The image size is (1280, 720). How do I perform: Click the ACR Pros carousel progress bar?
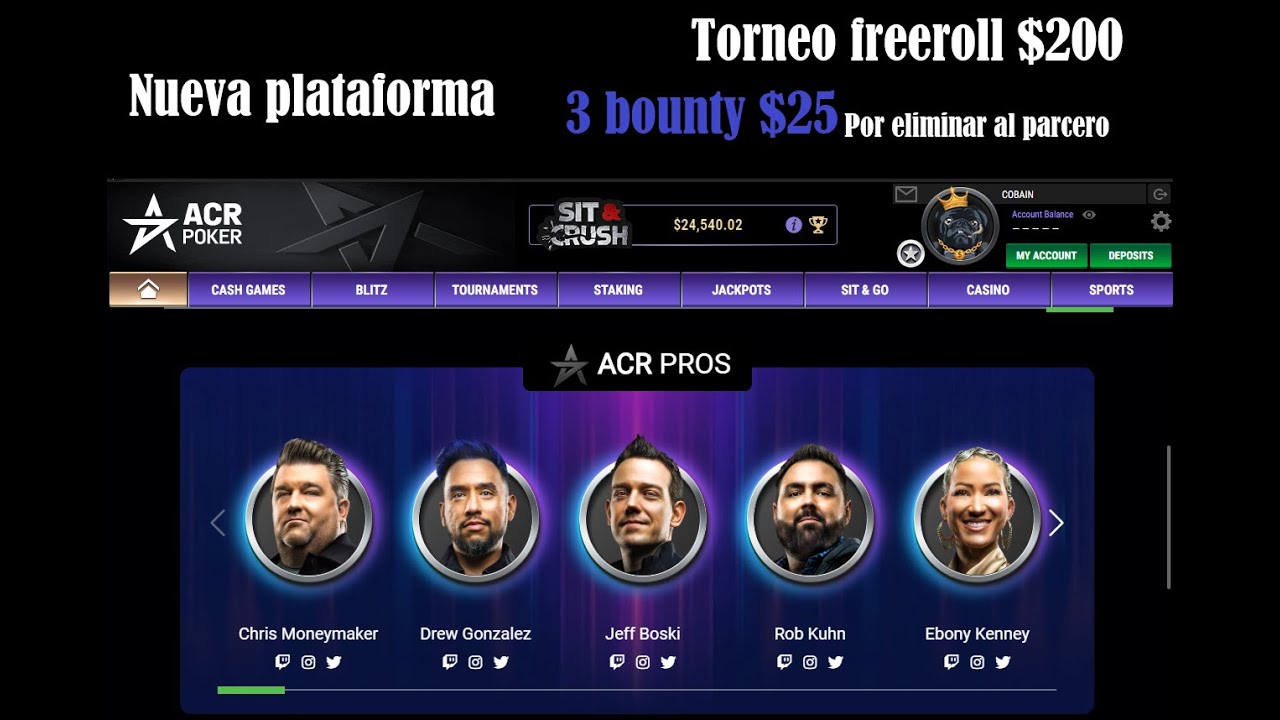(x=636, y=690)
